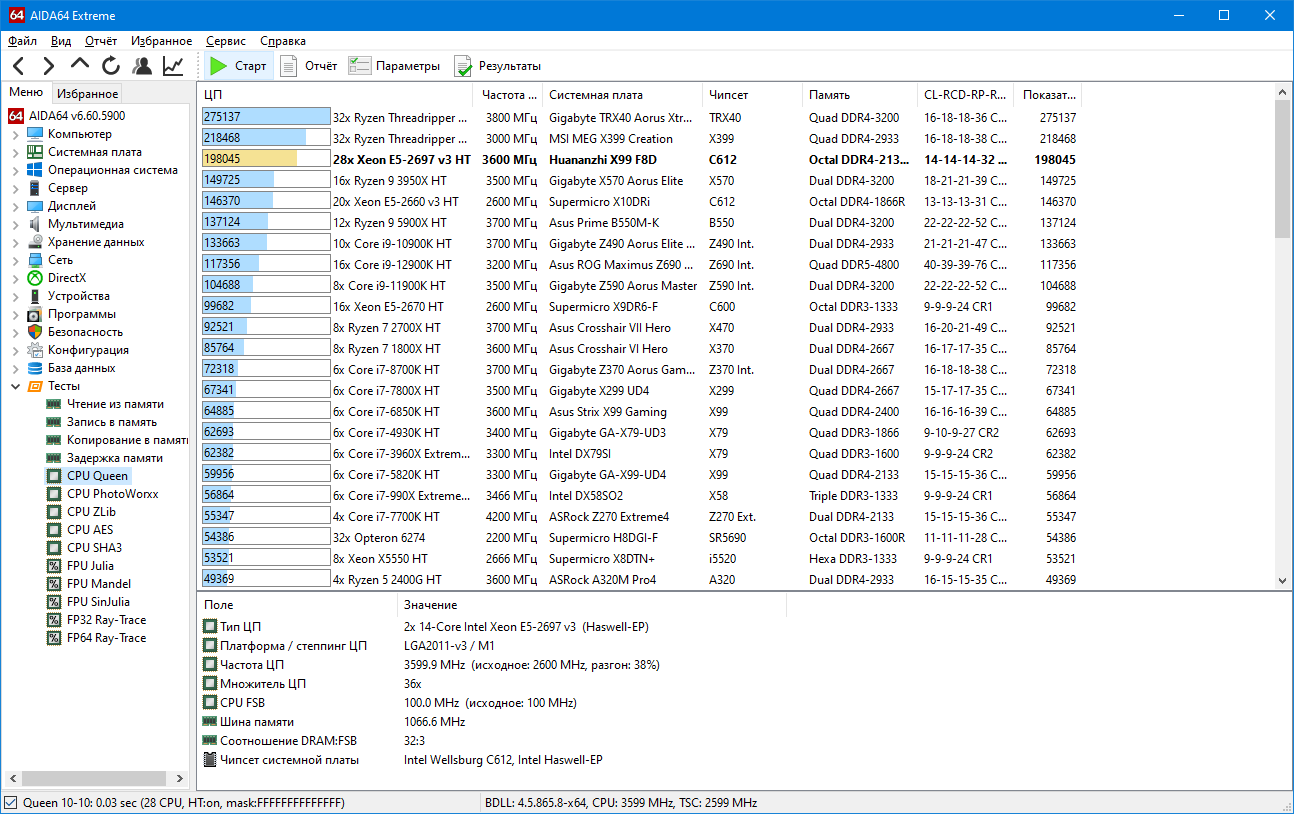
Task: Click the shield icon next to Безопасность
Action: (x=35, y=332)
